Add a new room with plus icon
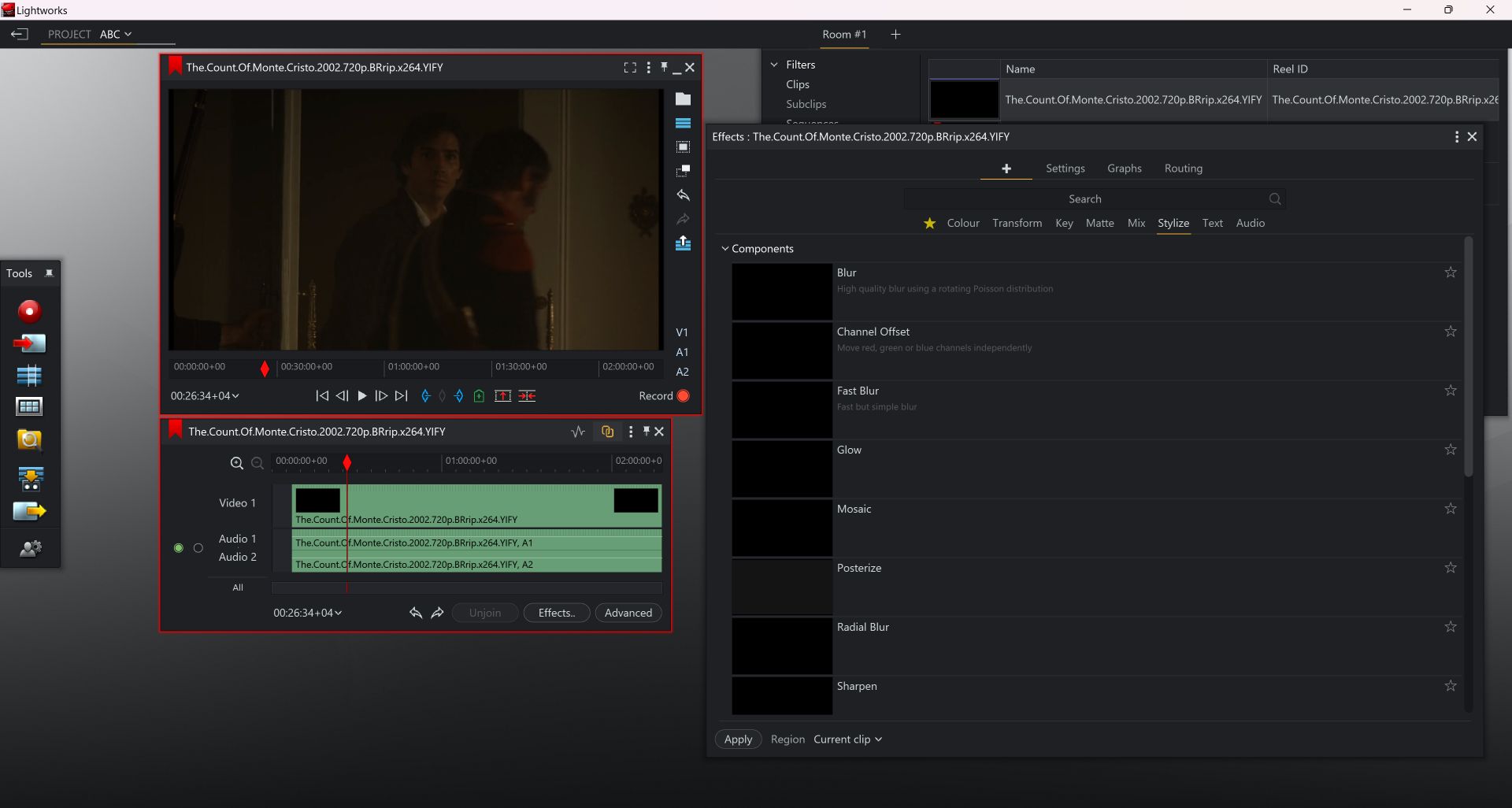The width and height of the screenshot is (1512, 808). tap(895, 35)
